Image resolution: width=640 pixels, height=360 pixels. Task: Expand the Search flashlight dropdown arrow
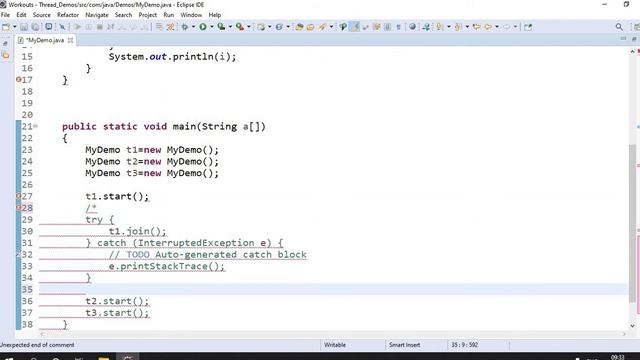331,27
